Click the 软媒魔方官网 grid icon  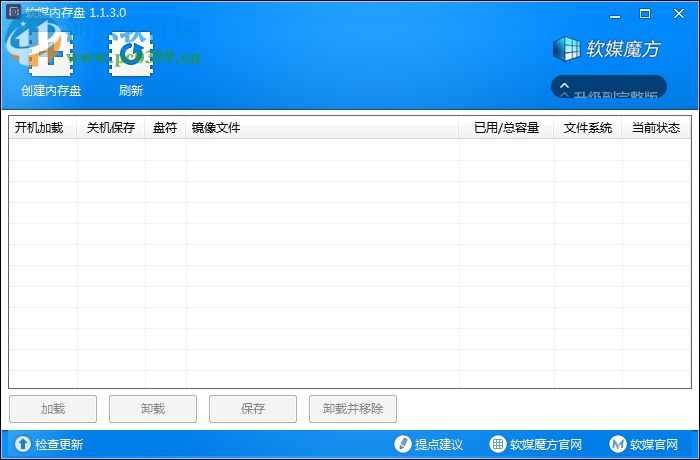tap(497, 444)
